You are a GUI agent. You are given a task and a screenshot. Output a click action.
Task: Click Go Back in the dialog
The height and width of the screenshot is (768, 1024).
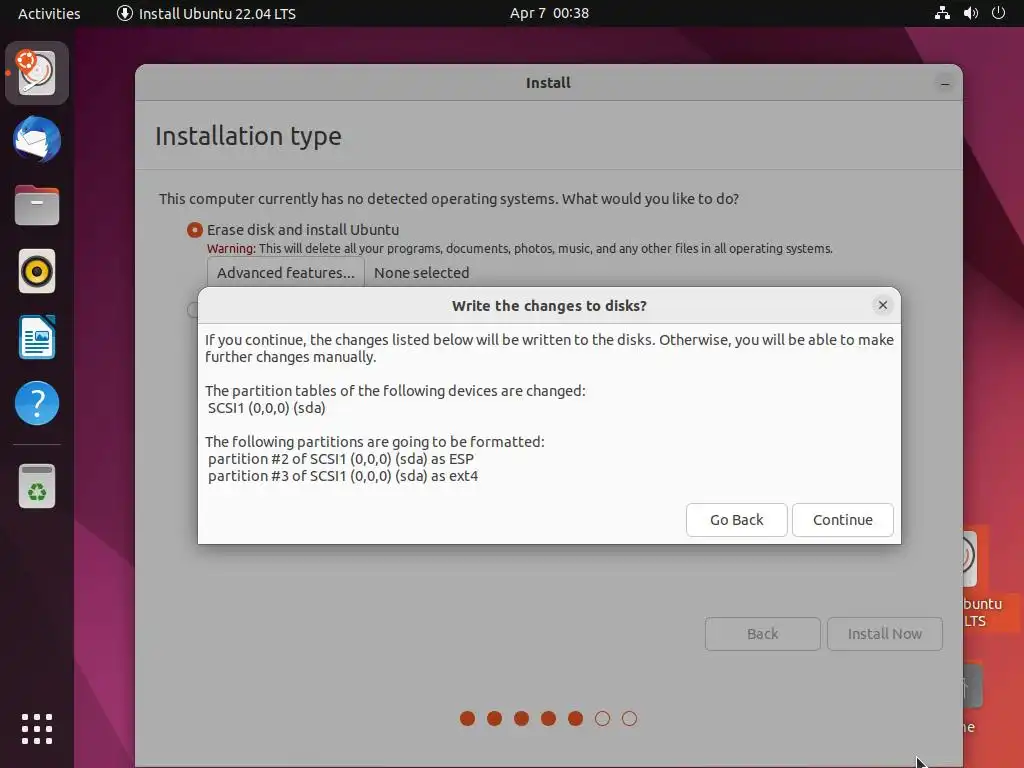[x=737, y=520]
